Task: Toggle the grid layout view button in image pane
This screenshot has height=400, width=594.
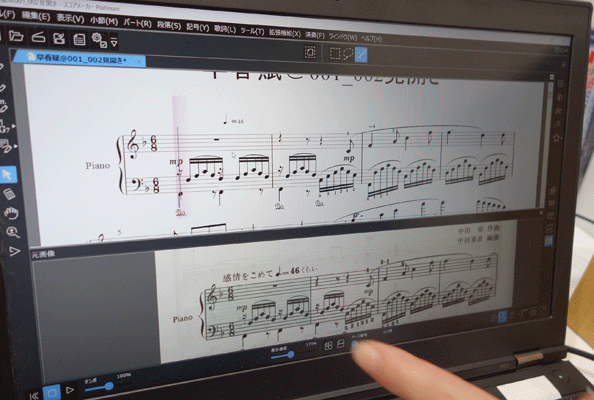Action: tap(328, 345)
